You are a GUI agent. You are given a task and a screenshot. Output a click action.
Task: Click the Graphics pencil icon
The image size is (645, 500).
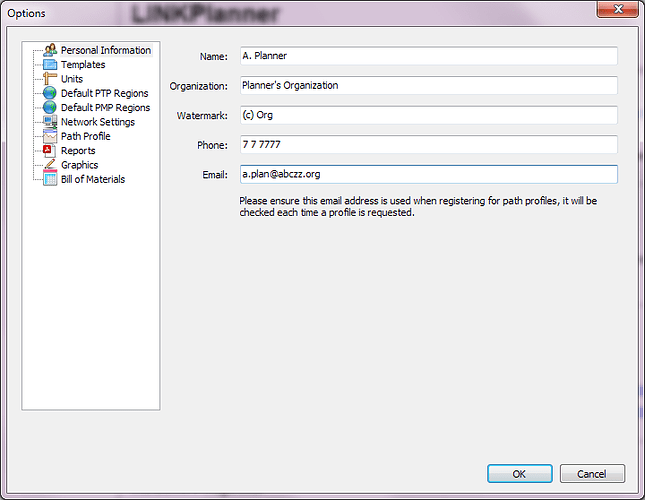tap(50, 164)
